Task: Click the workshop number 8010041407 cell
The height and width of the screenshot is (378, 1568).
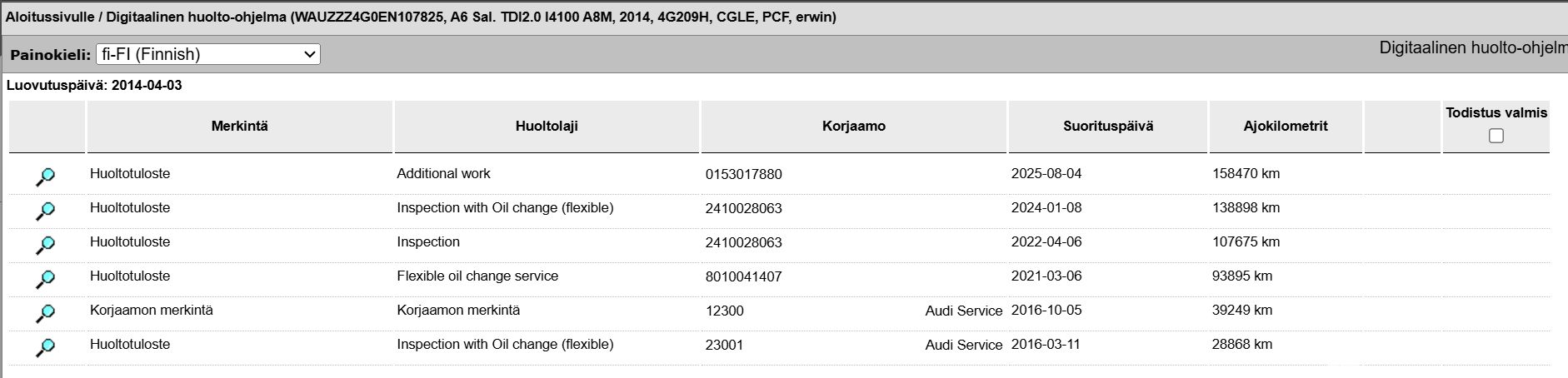Action: coord(744,277)
